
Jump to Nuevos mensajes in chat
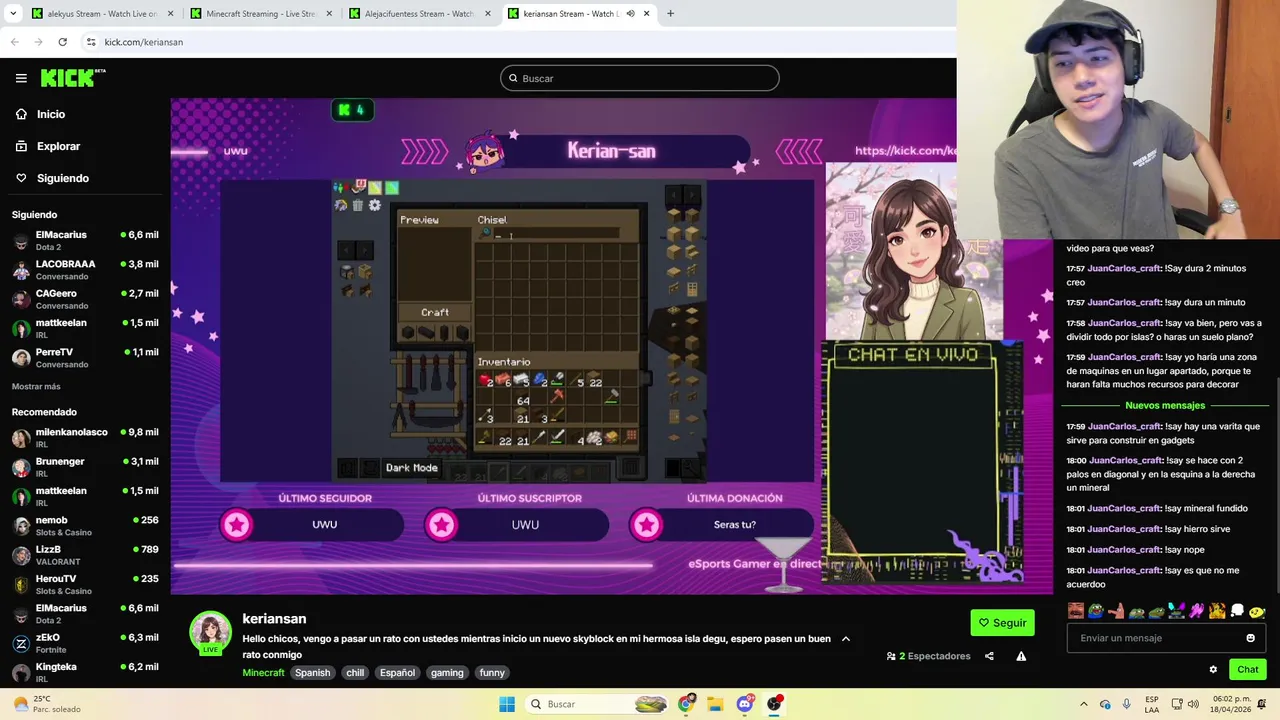tap(1165, 405)
